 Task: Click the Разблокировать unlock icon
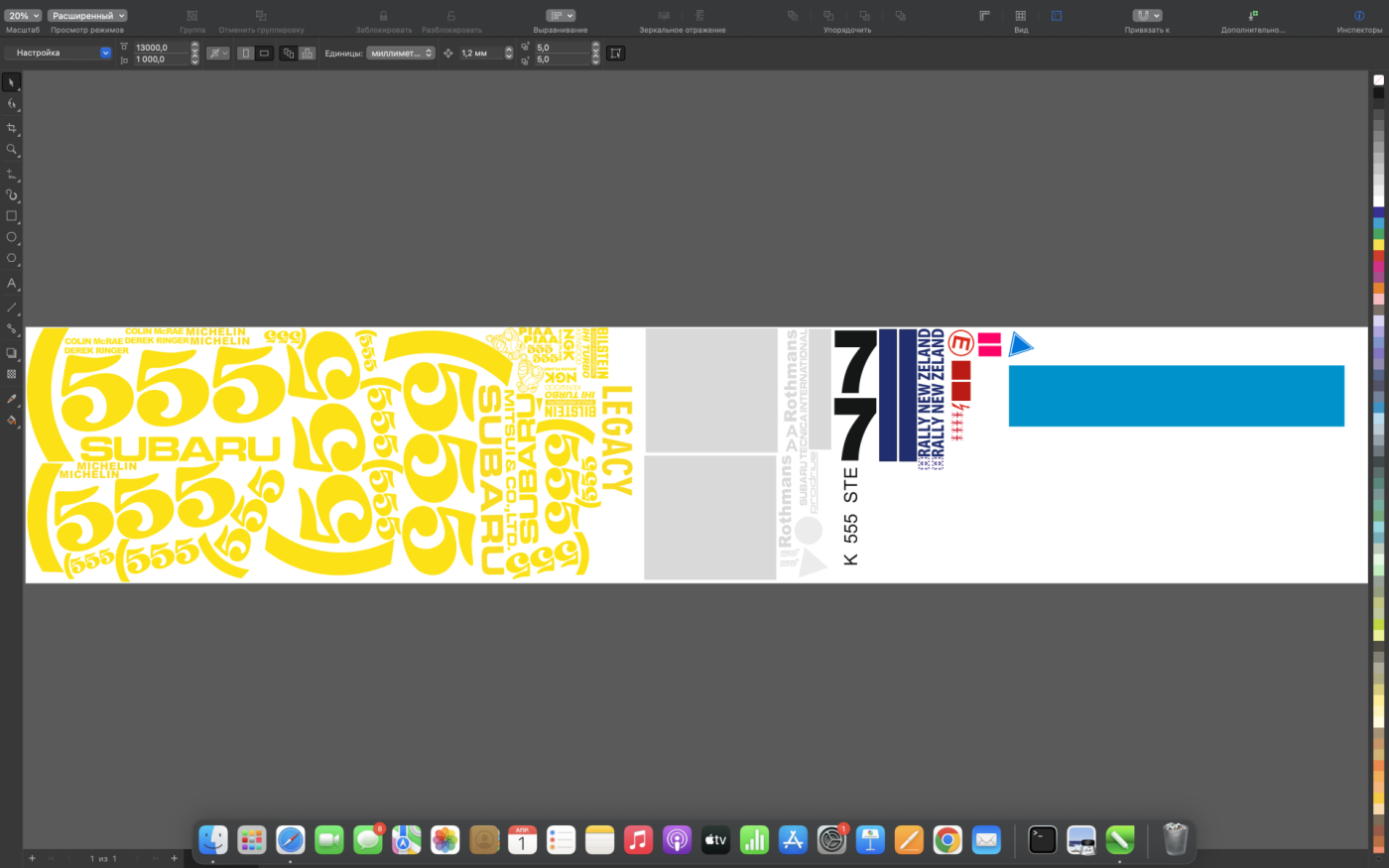(451, 16)
